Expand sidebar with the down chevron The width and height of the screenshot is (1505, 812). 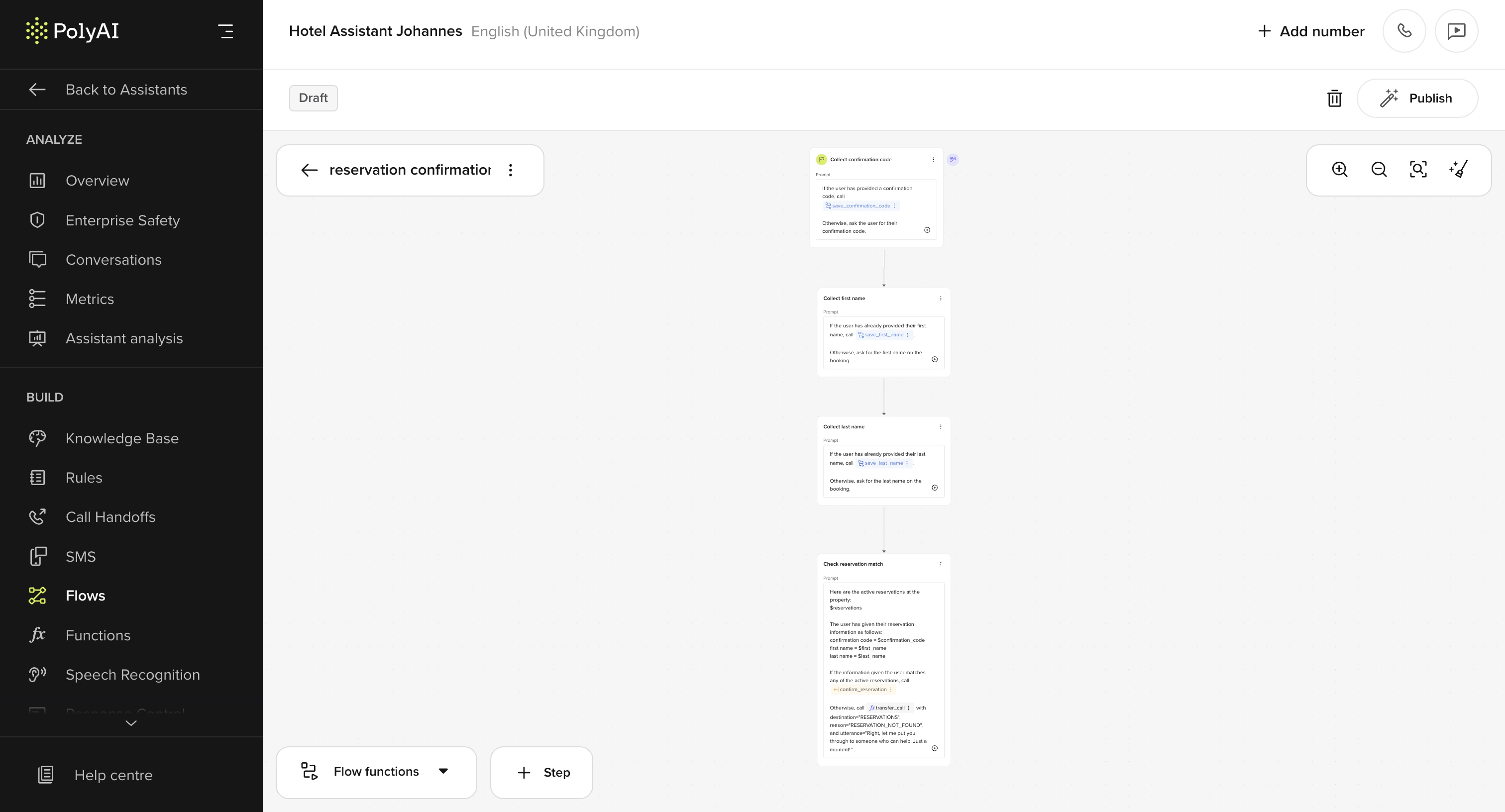[131, 723]
